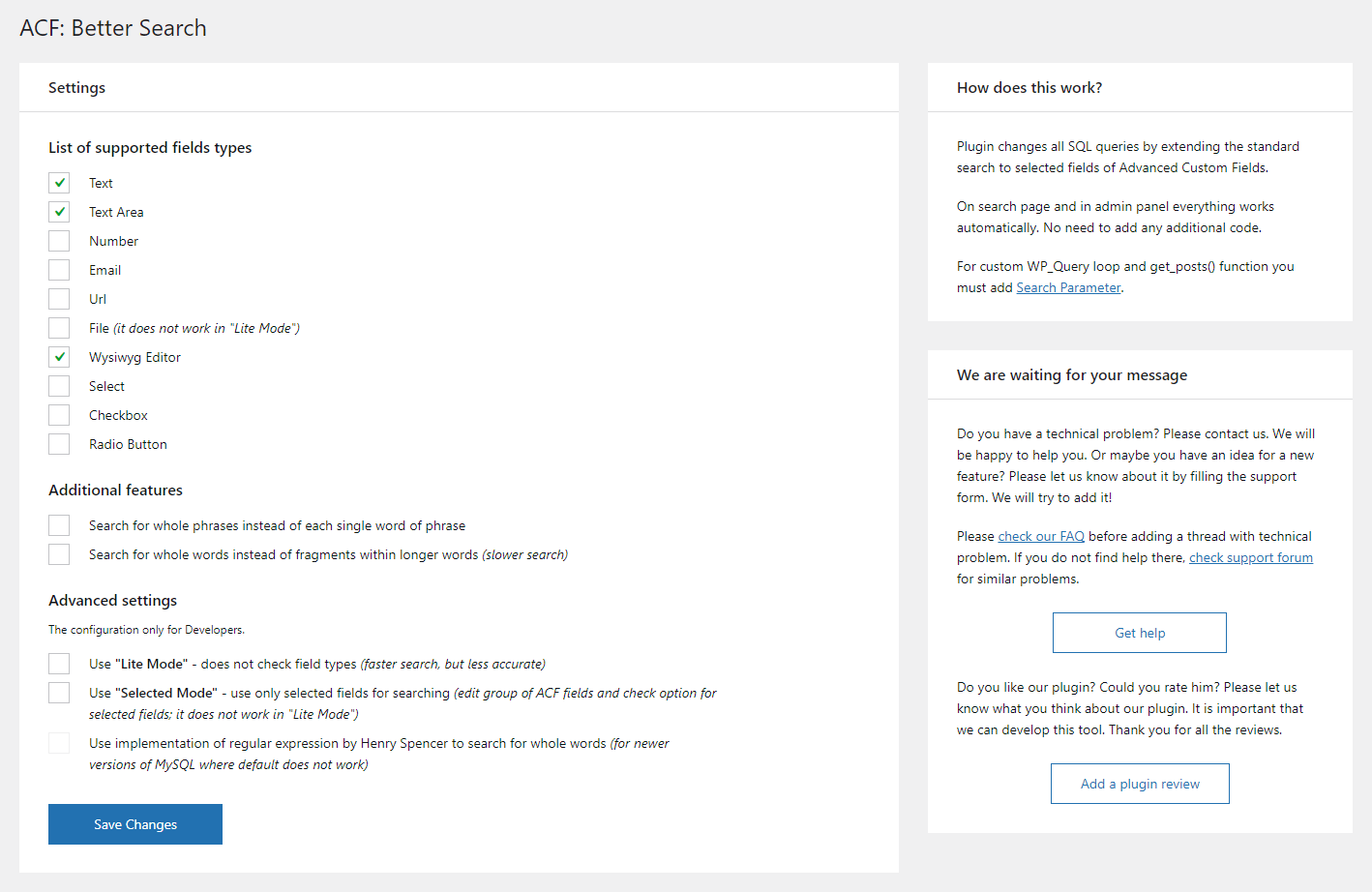Enable search for whole phrases option
Viewport: 1372px width, 892px height.
[59, 525]
